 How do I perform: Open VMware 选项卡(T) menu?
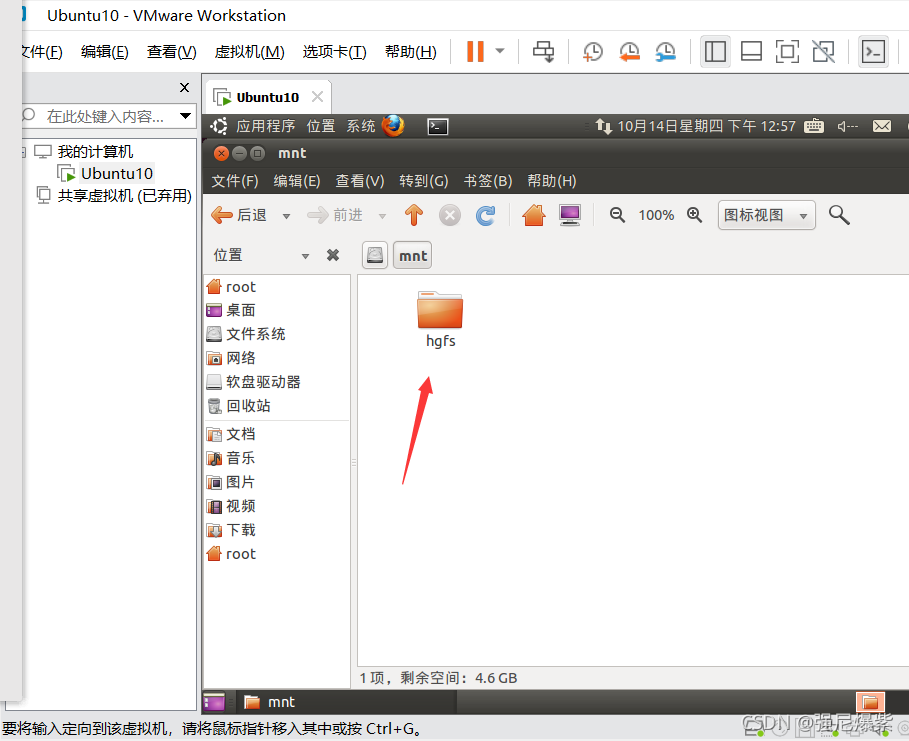coord(334,52)
